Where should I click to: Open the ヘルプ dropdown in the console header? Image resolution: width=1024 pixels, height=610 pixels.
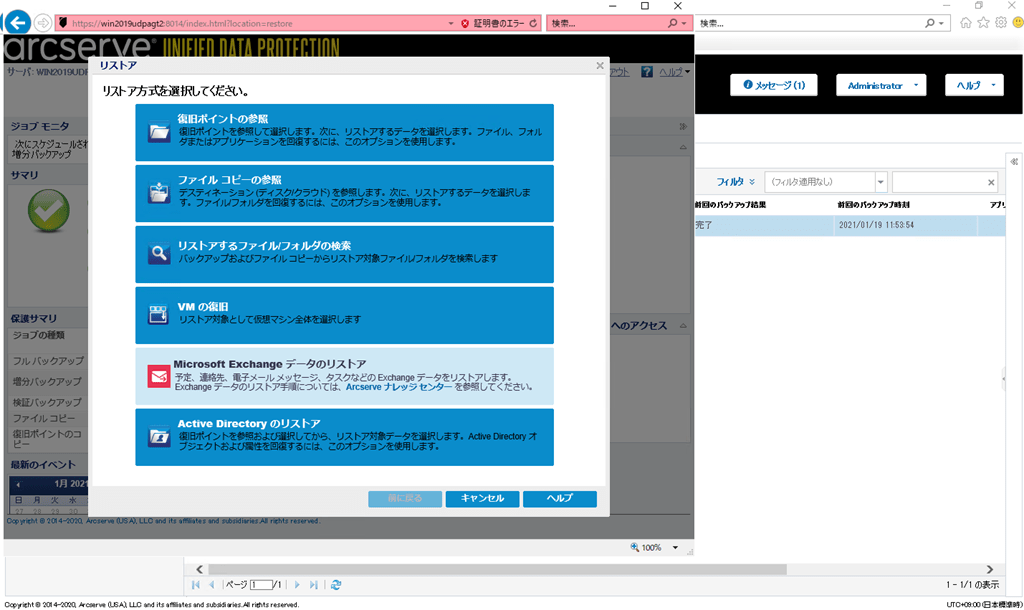[x=974, y=85]
